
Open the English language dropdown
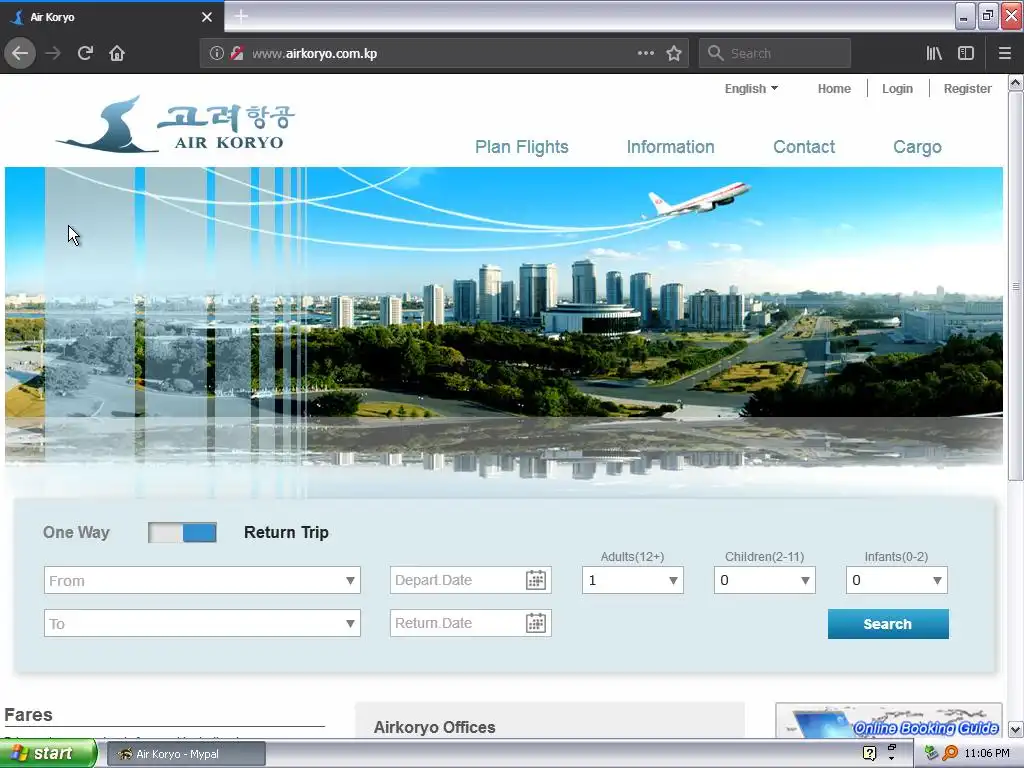point(751,88)
